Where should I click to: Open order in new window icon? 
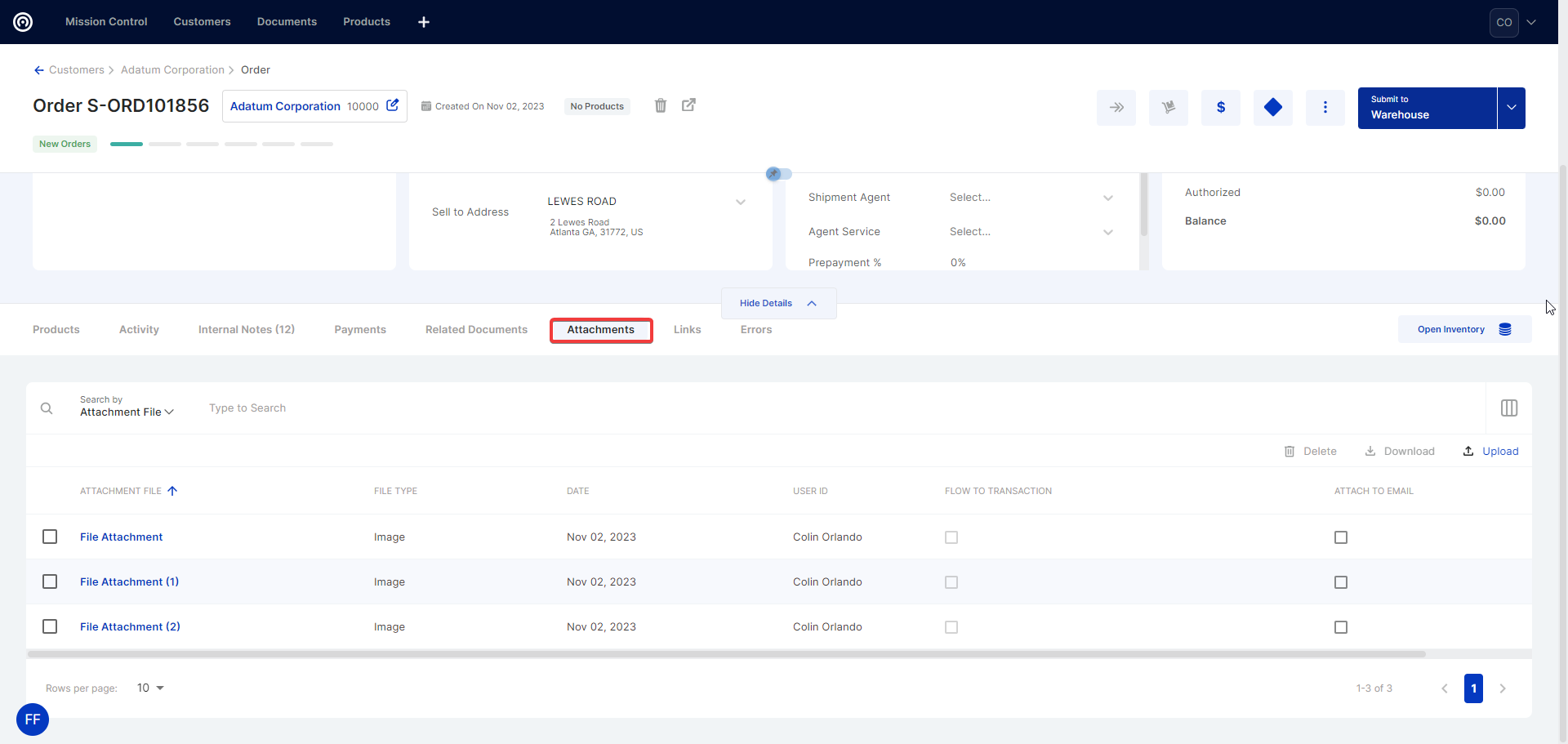[x=688, y=105]
